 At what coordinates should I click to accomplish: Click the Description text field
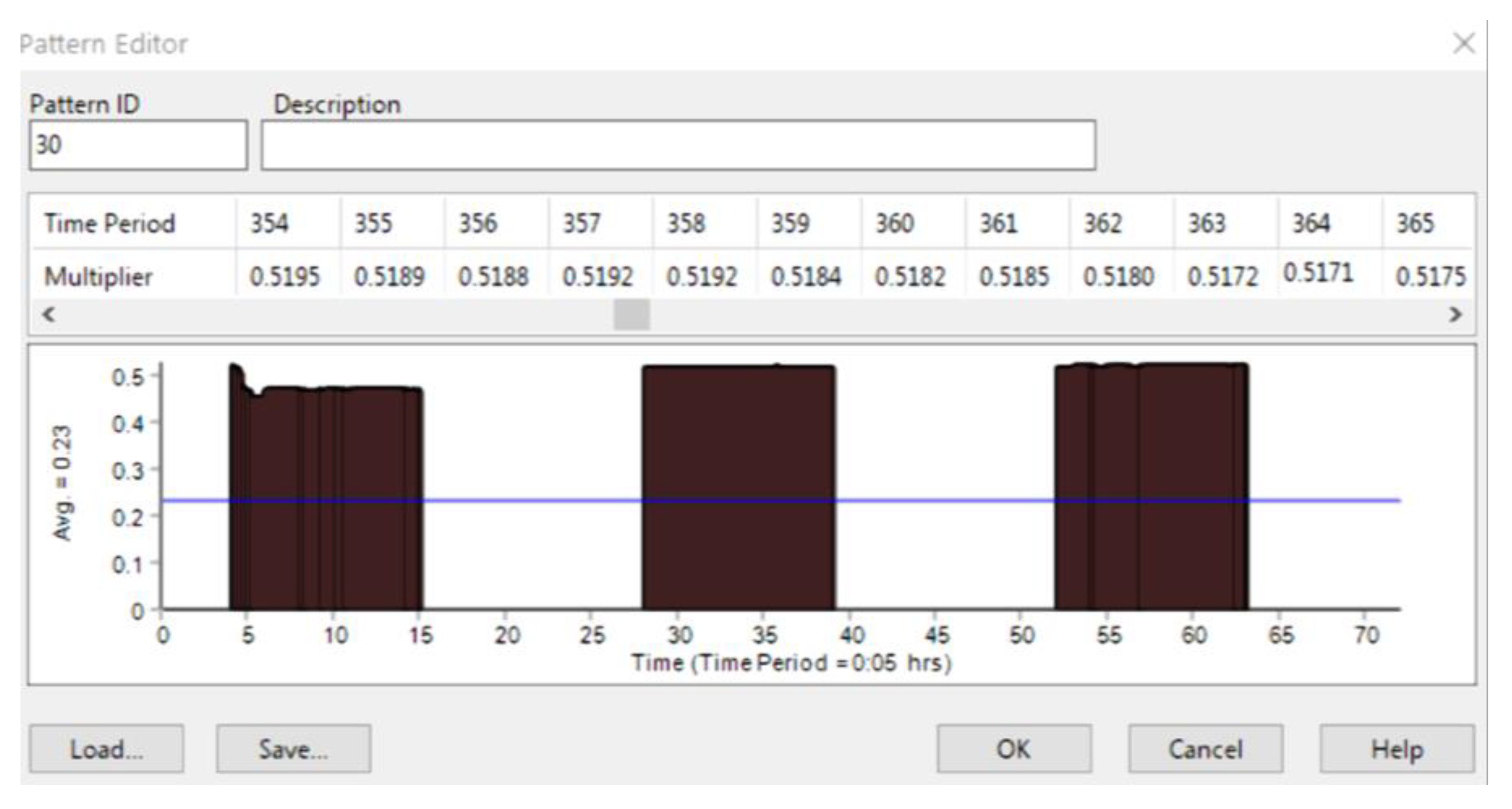point(678,145)
